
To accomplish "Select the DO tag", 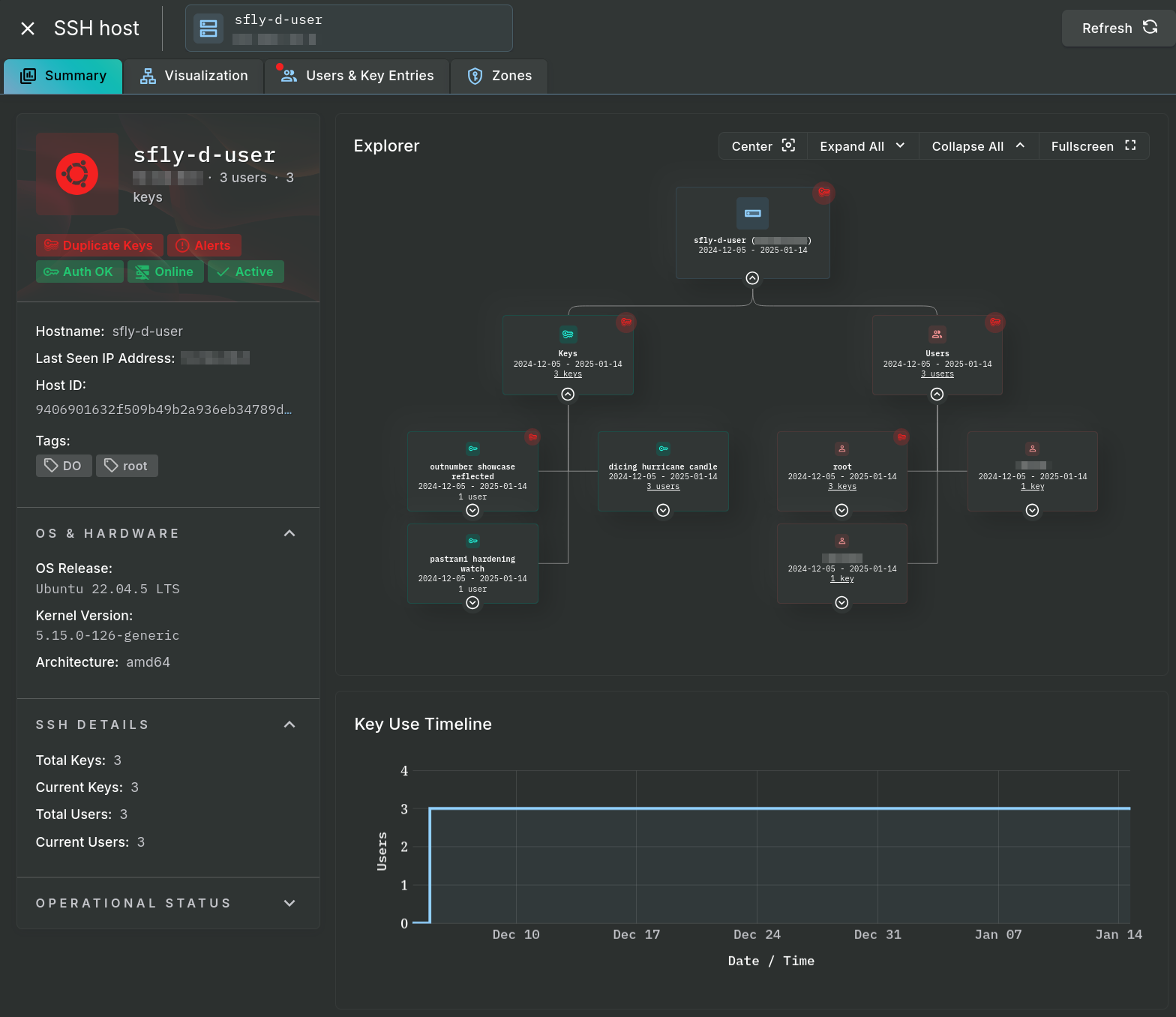I will [x=64, y=466].
